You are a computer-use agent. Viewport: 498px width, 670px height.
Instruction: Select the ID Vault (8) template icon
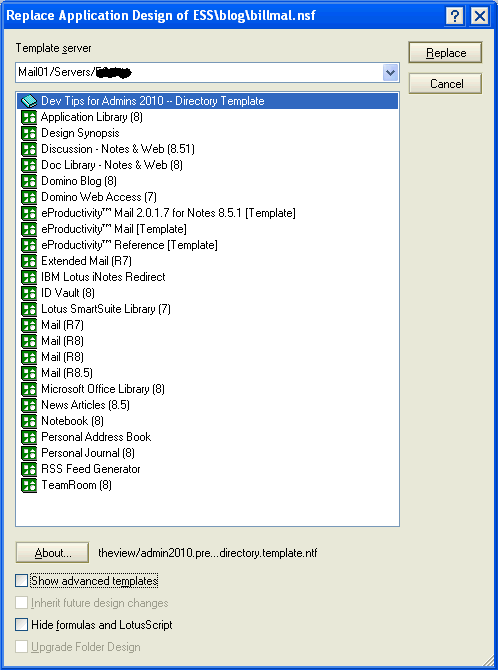(x=29, y=293)
